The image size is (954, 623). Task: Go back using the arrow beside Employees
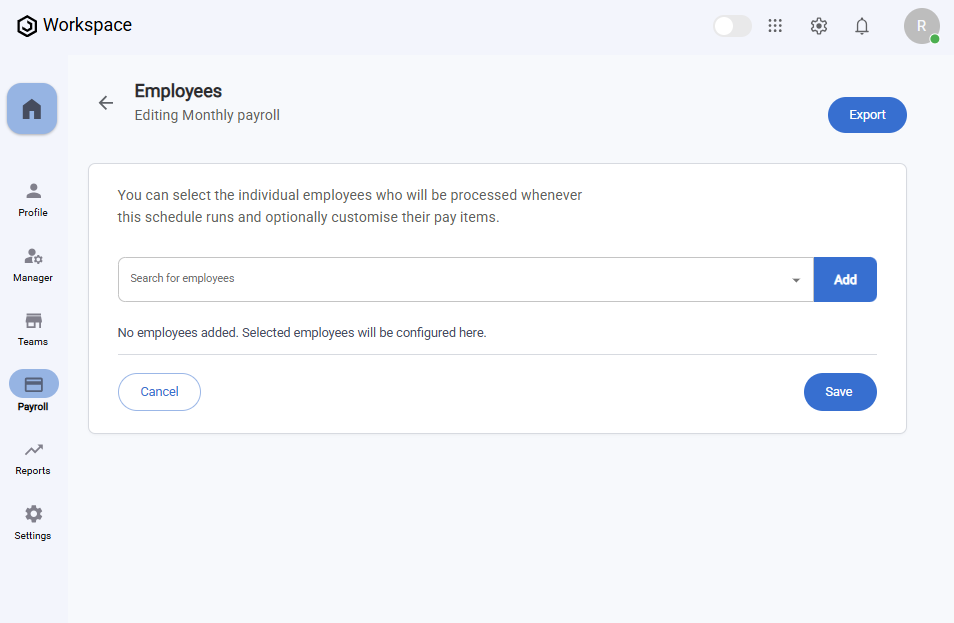click(x=106, y=103)
